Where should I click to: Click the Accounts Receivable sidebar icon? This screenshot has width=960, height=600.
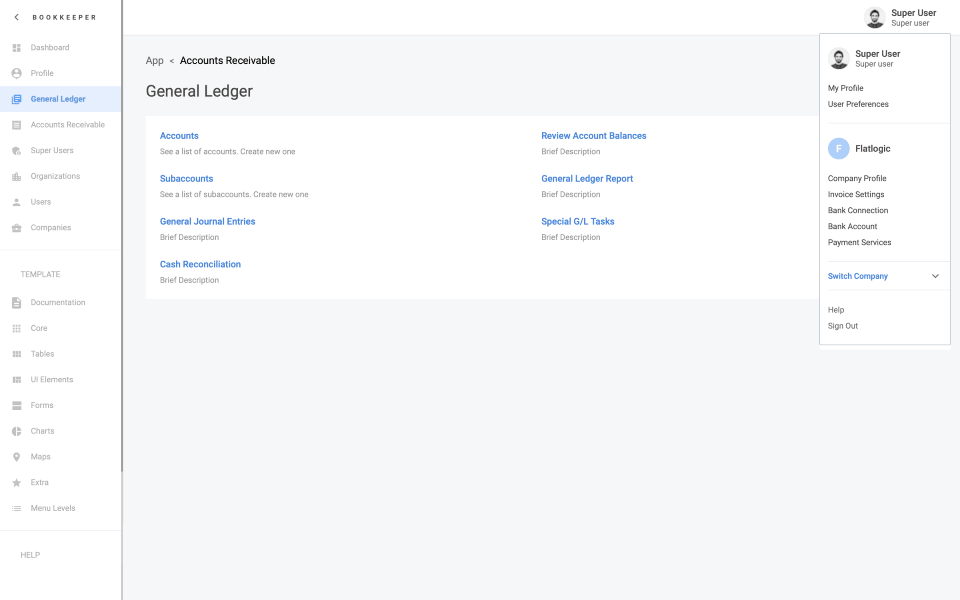[x=16, y=124]
